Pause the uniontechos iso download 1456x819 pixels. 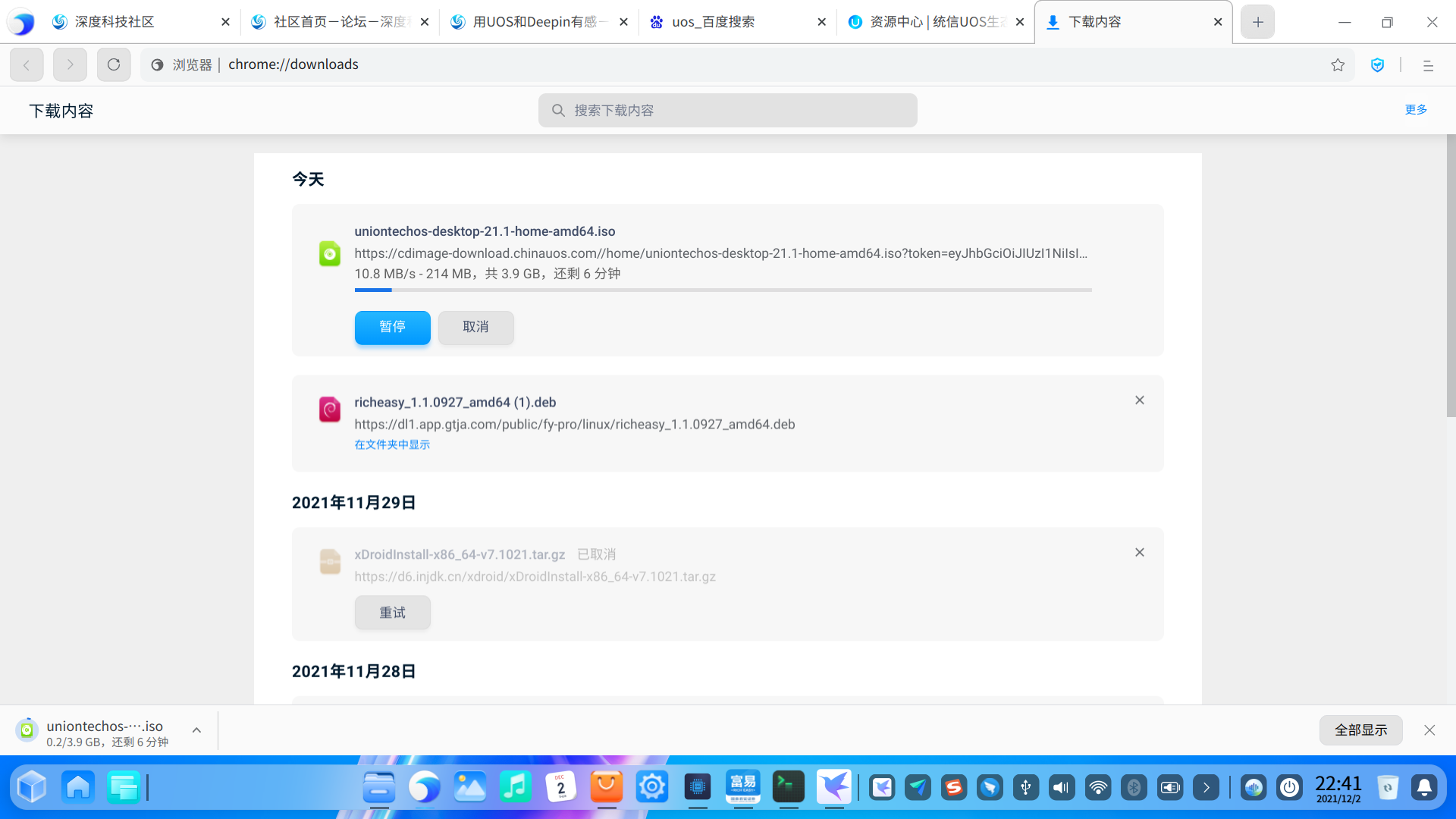pos(392,328)
